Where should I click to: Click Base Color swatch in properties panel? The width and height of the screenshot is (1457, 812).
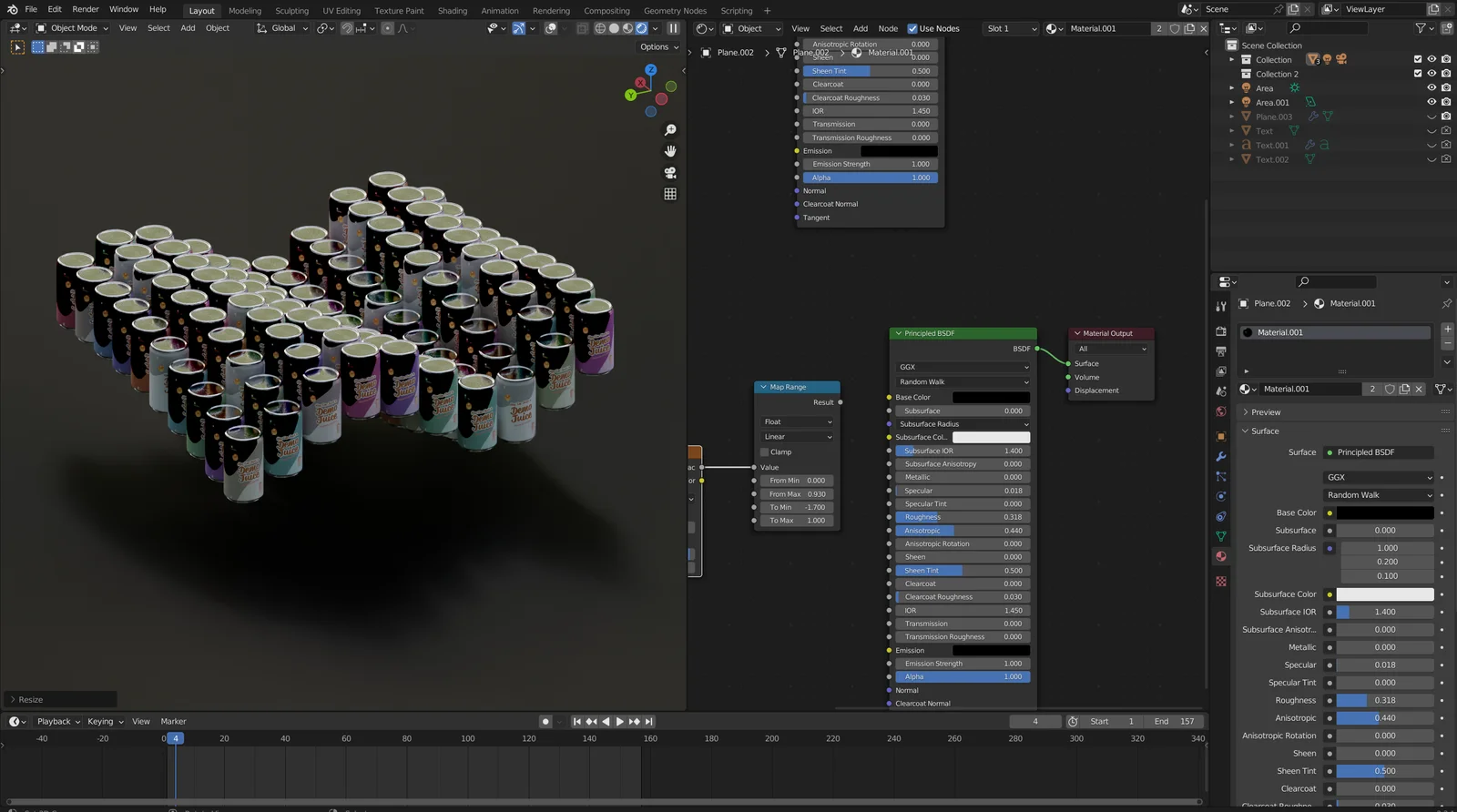pyautogui.click(x=1385, y=513)
